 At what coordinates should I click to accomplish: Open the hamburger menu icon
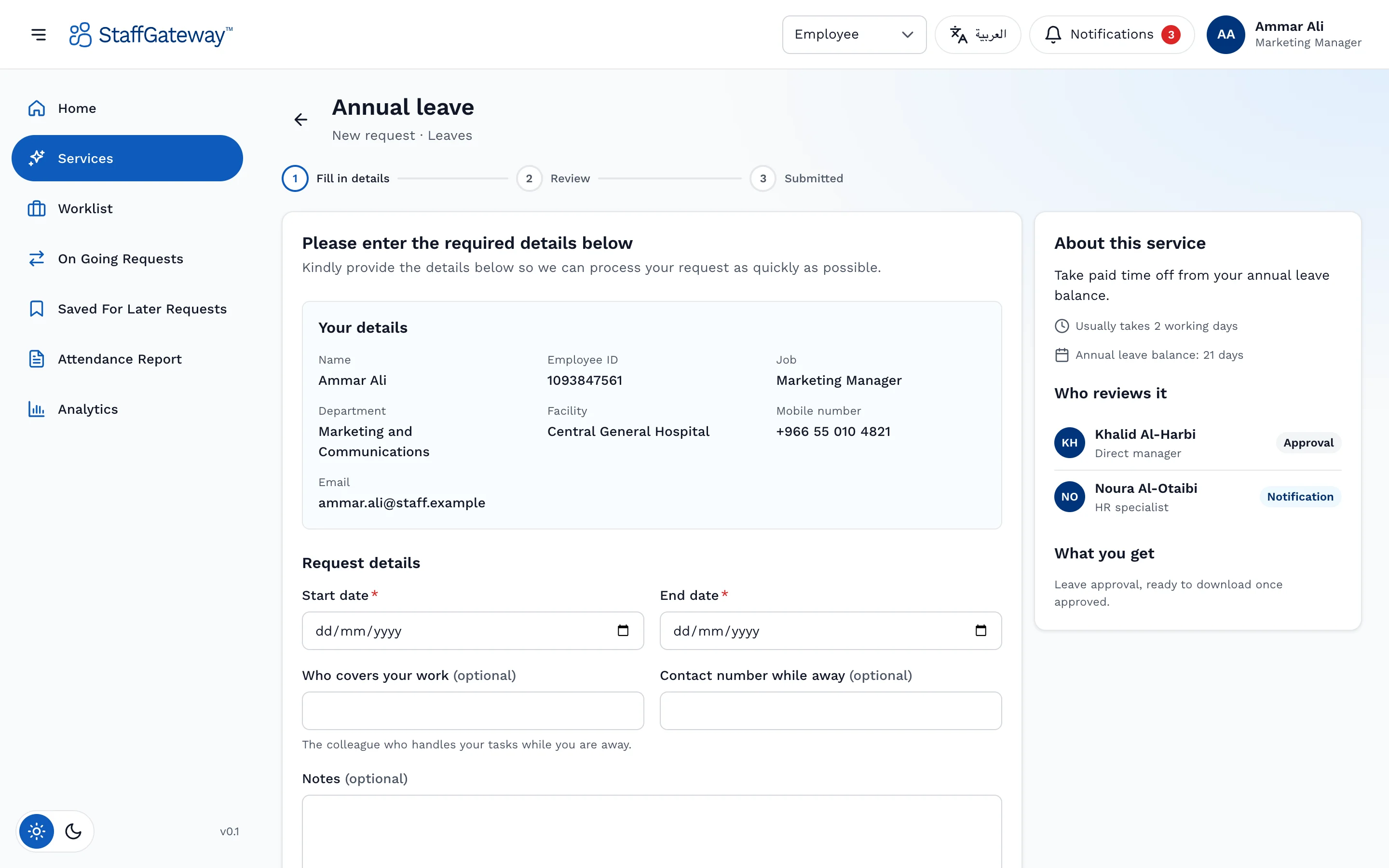pyautogui.click(x=39, y=34)
